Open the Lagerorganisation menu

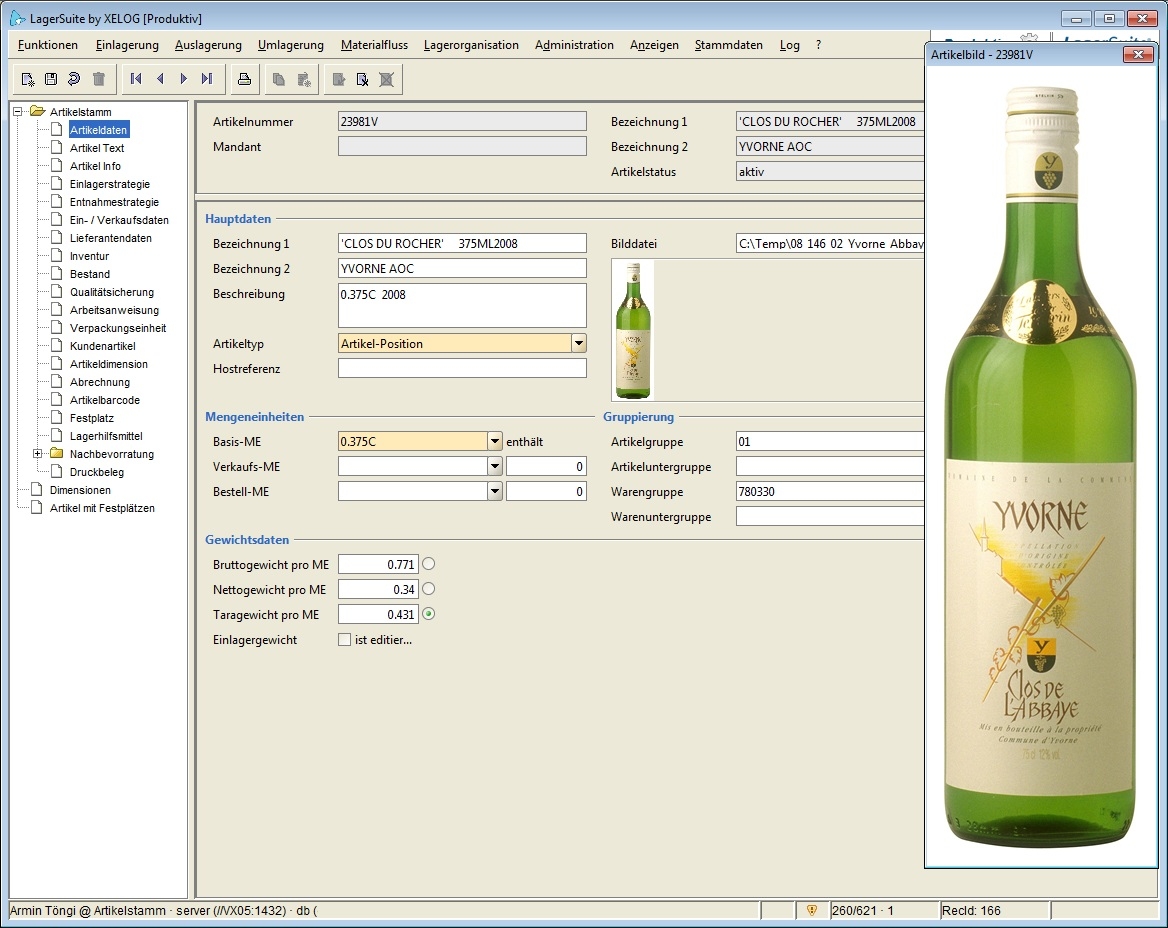(471, 45)
